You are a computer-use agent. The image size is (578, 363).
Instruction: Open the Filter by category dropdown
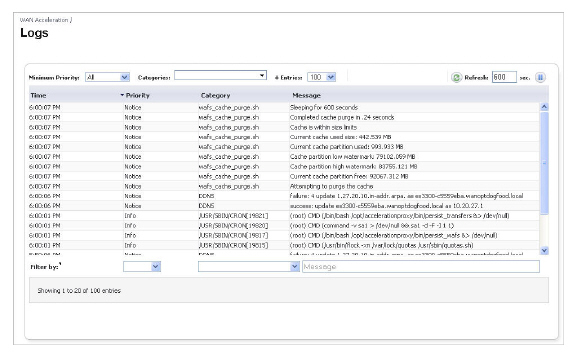pyautogui.click(x=248, y=266)
